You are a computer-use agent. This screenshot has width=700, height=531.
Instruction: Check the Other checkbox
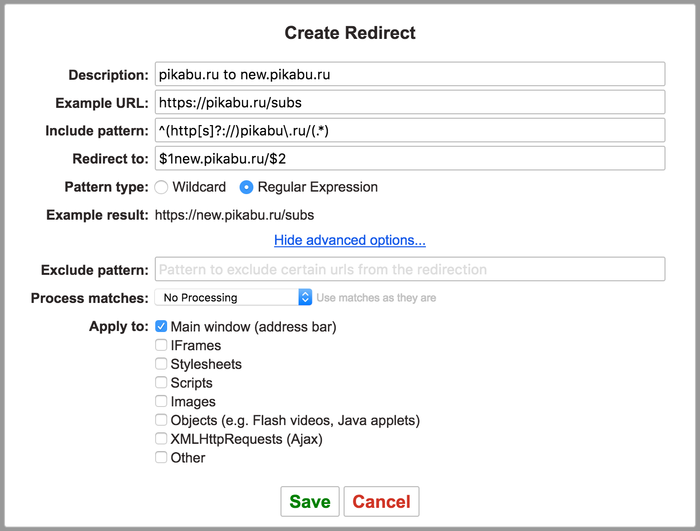[161, 457]
